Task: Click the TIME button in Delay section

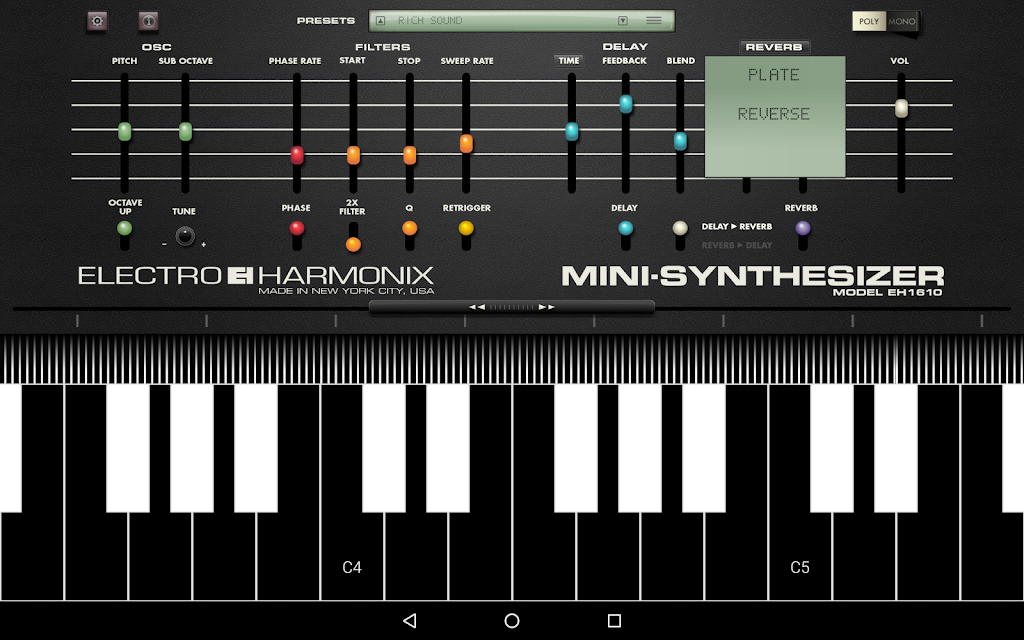Action: click(569, 61)
